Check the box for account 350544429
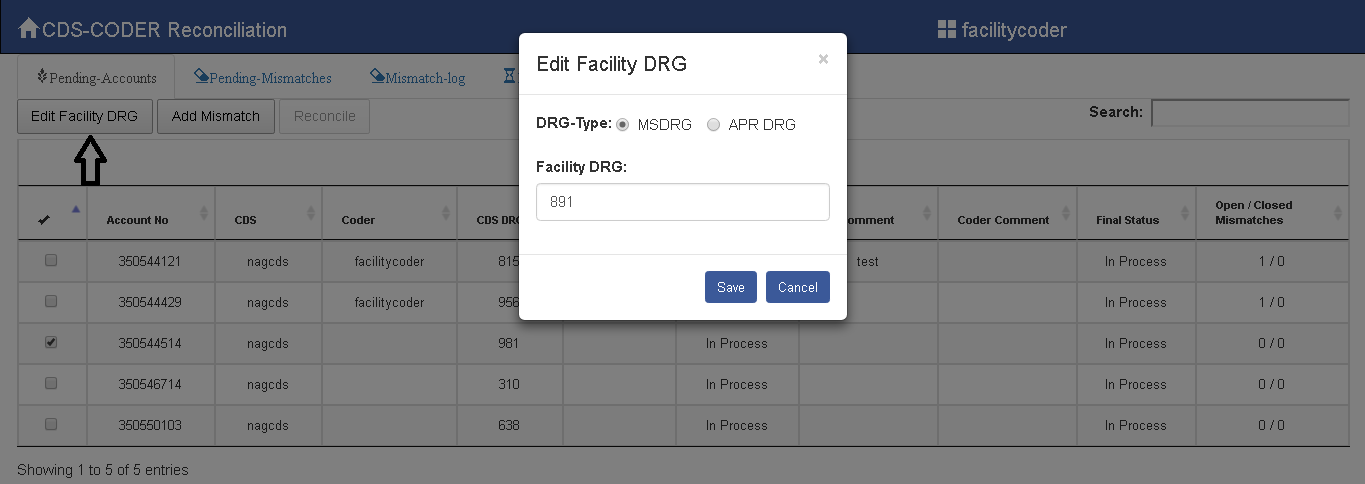Image resolution: width=1365 pixels, height=484 pixels. coord(51,301)
